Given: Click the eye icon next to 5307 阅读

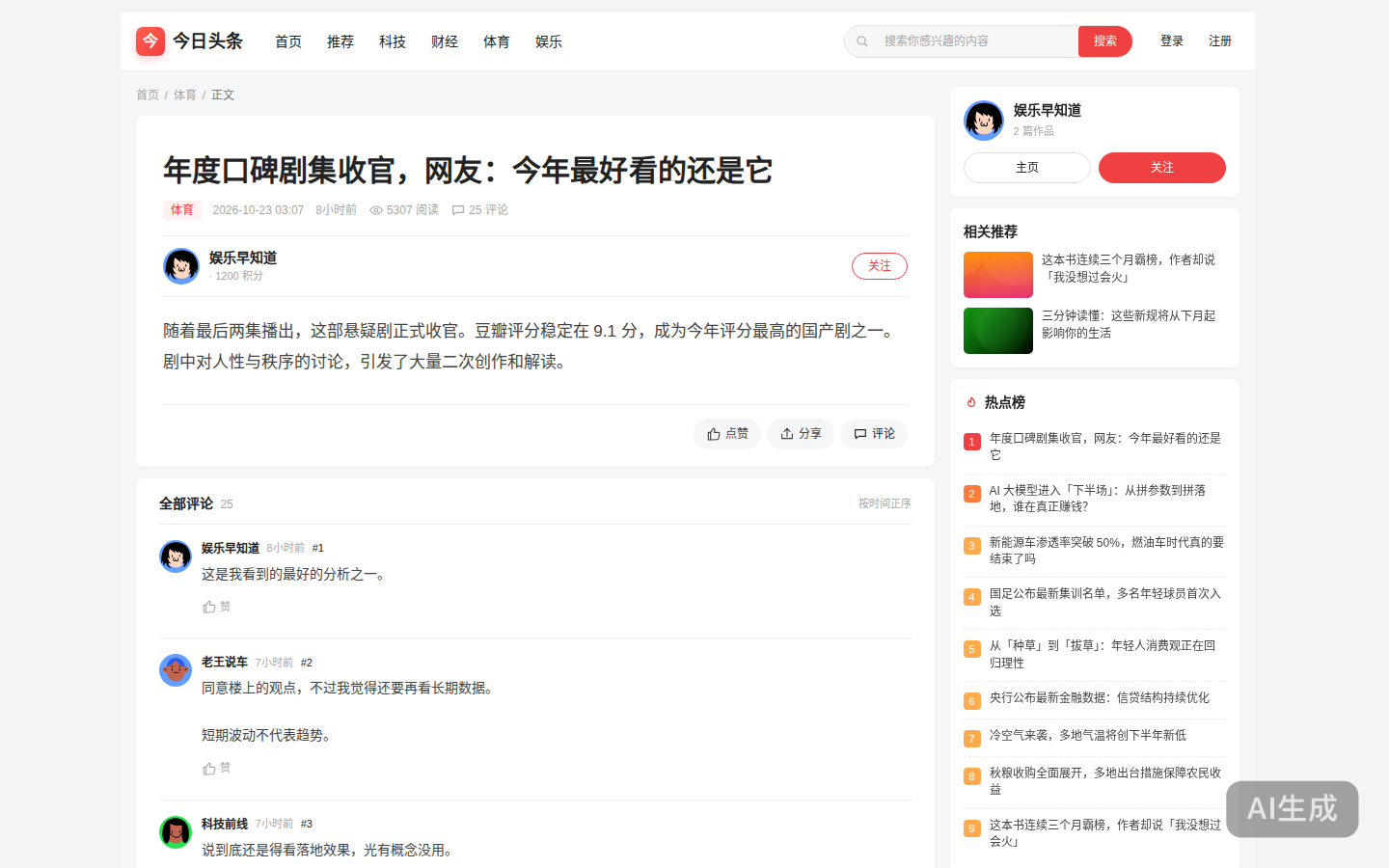Looking at the screenshot, I should (x=376, y=210).
